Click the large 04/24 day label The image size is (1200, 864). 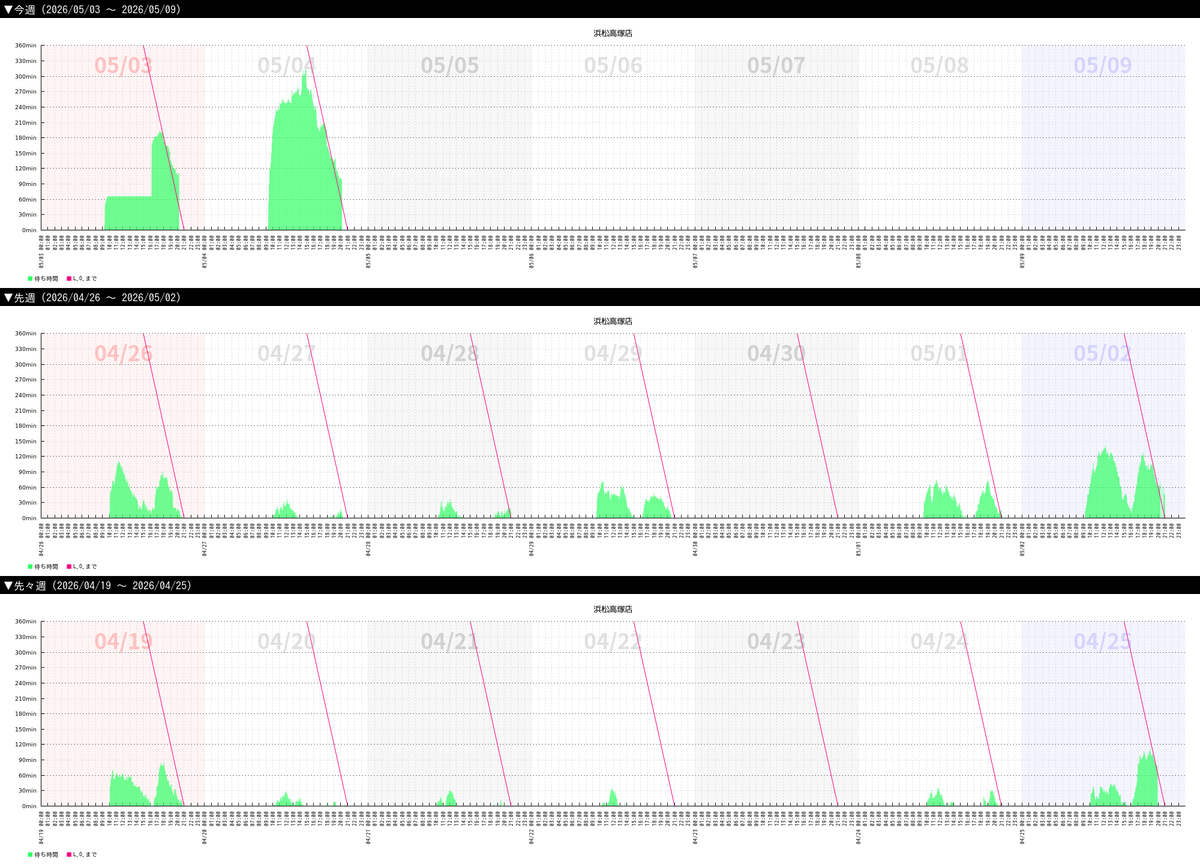tap(939, 642)
